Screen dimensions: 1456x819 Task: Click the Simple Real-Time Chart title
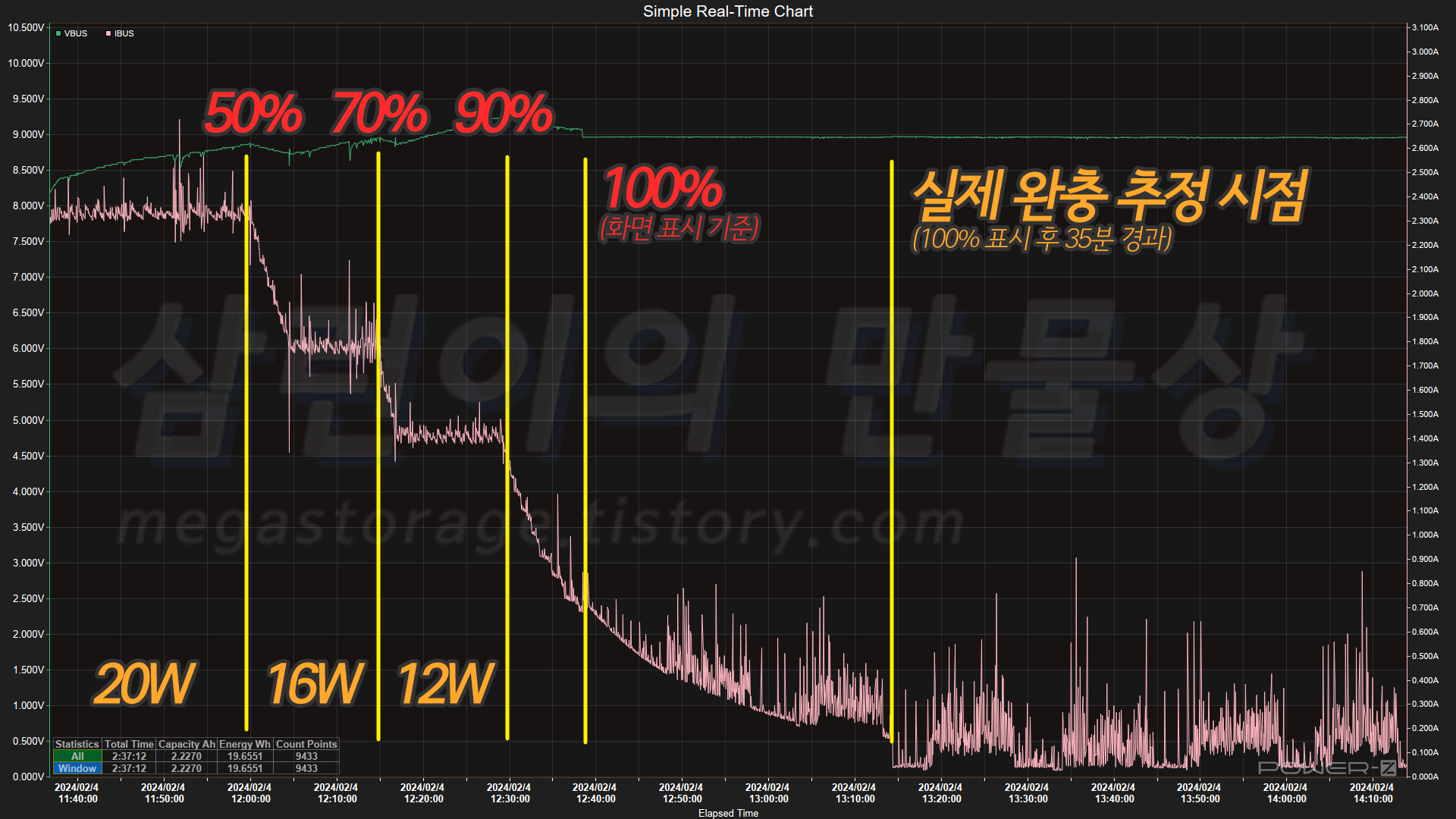tap(727, 11)
